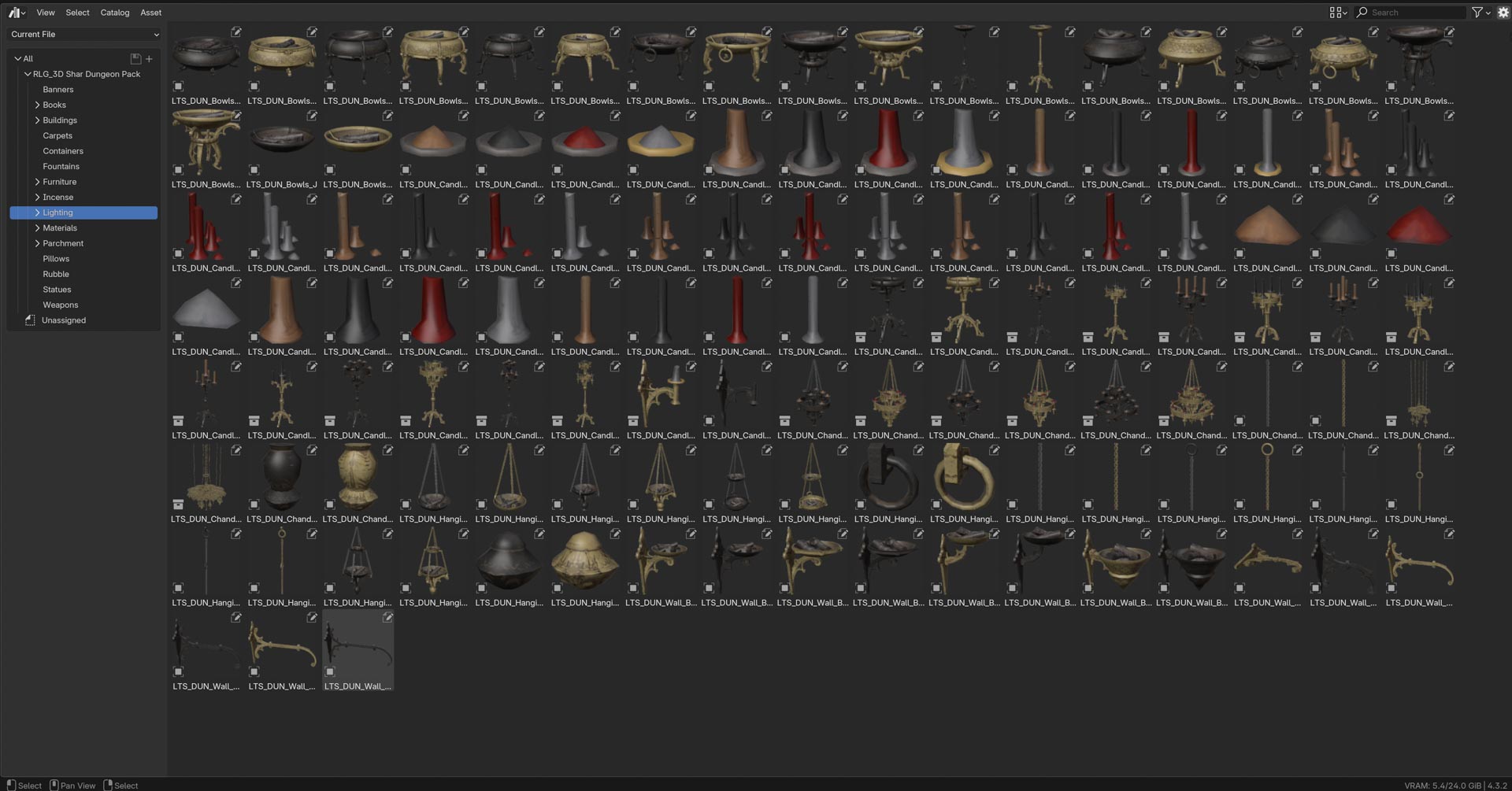This screenshot has height=791, width=1512.
Task: Open the Catalog menu
Action: [115, 13]
